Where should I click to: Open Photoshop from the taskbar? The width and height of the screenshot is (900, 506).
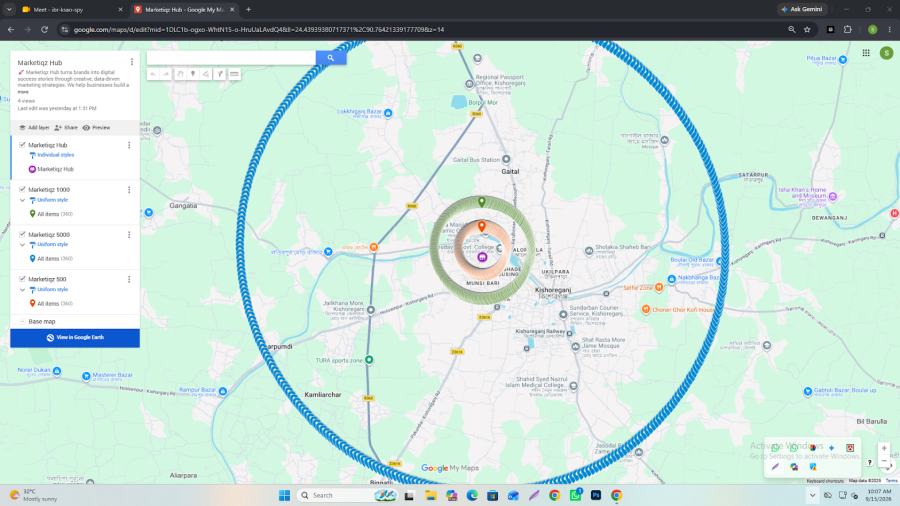[596, 495]
